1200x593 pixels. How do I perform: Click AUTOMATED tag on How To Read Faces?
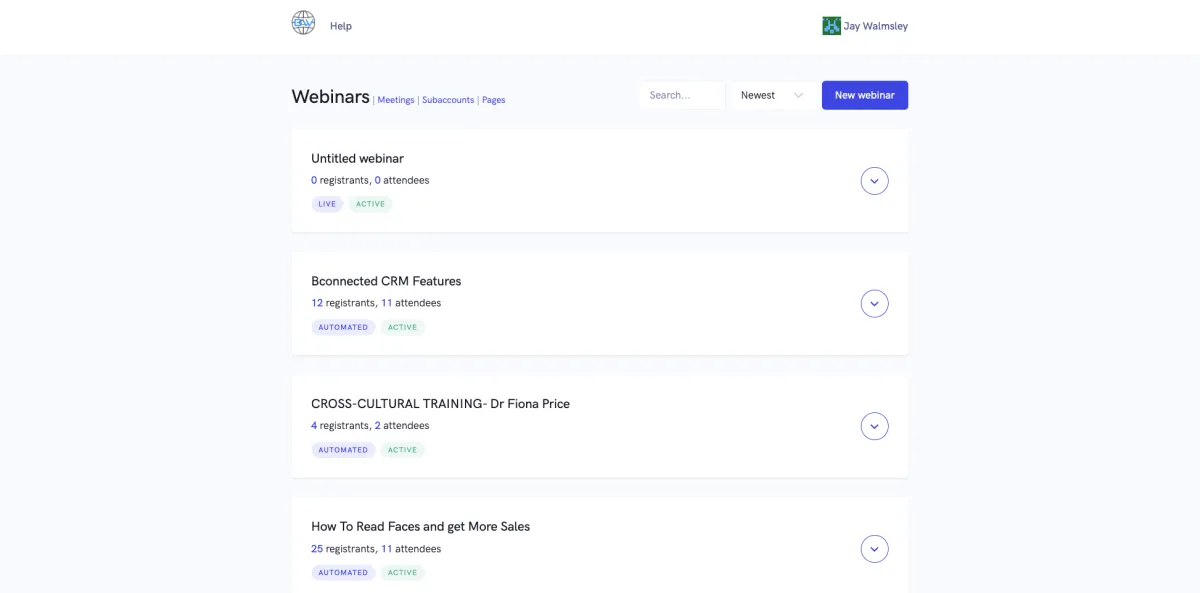click(x=343, y=572)
